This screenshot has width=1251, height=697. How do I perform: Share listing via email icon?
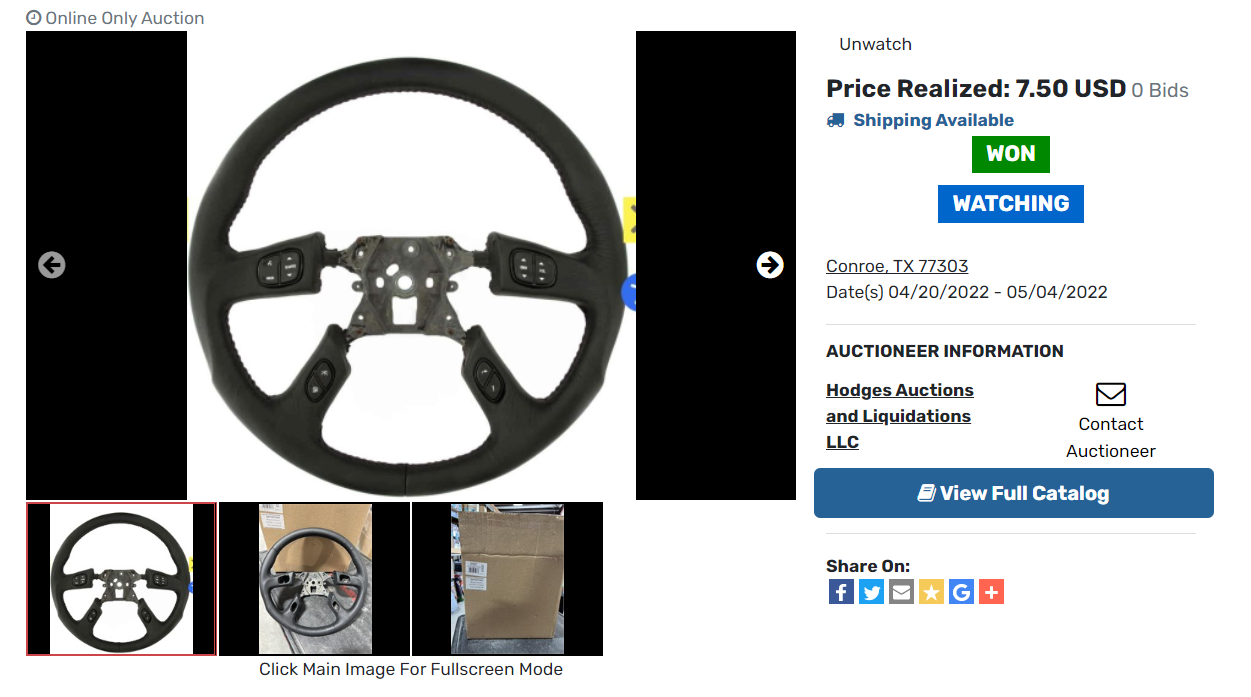click(x=901, y=592)
